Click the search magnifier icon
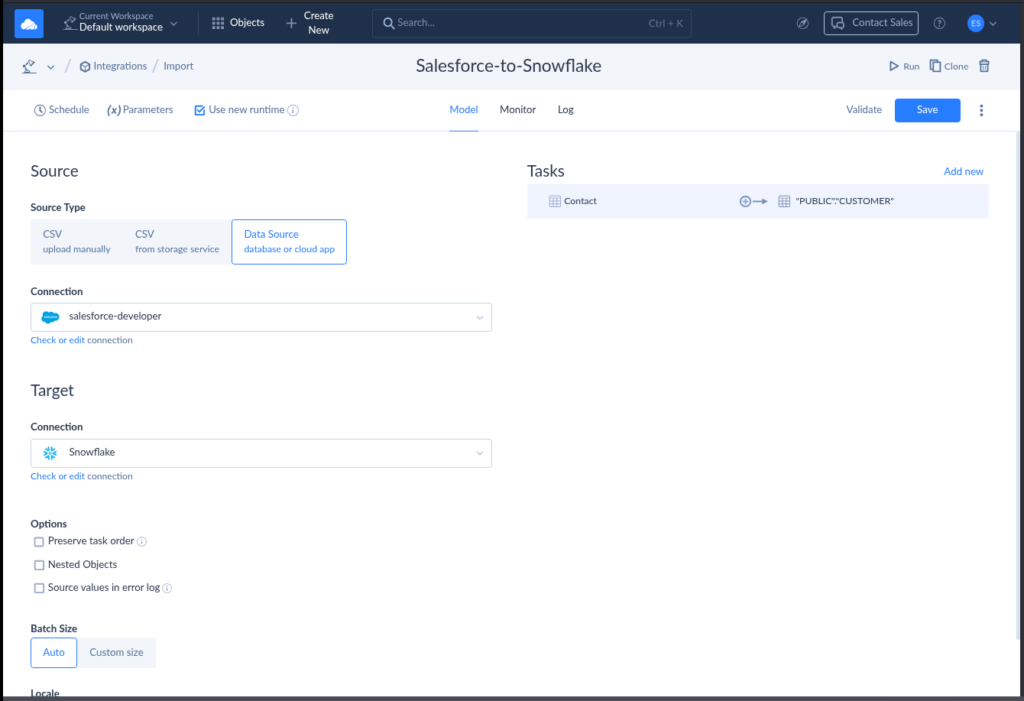This screenshot has height=701, width=1024. (388, 23)
